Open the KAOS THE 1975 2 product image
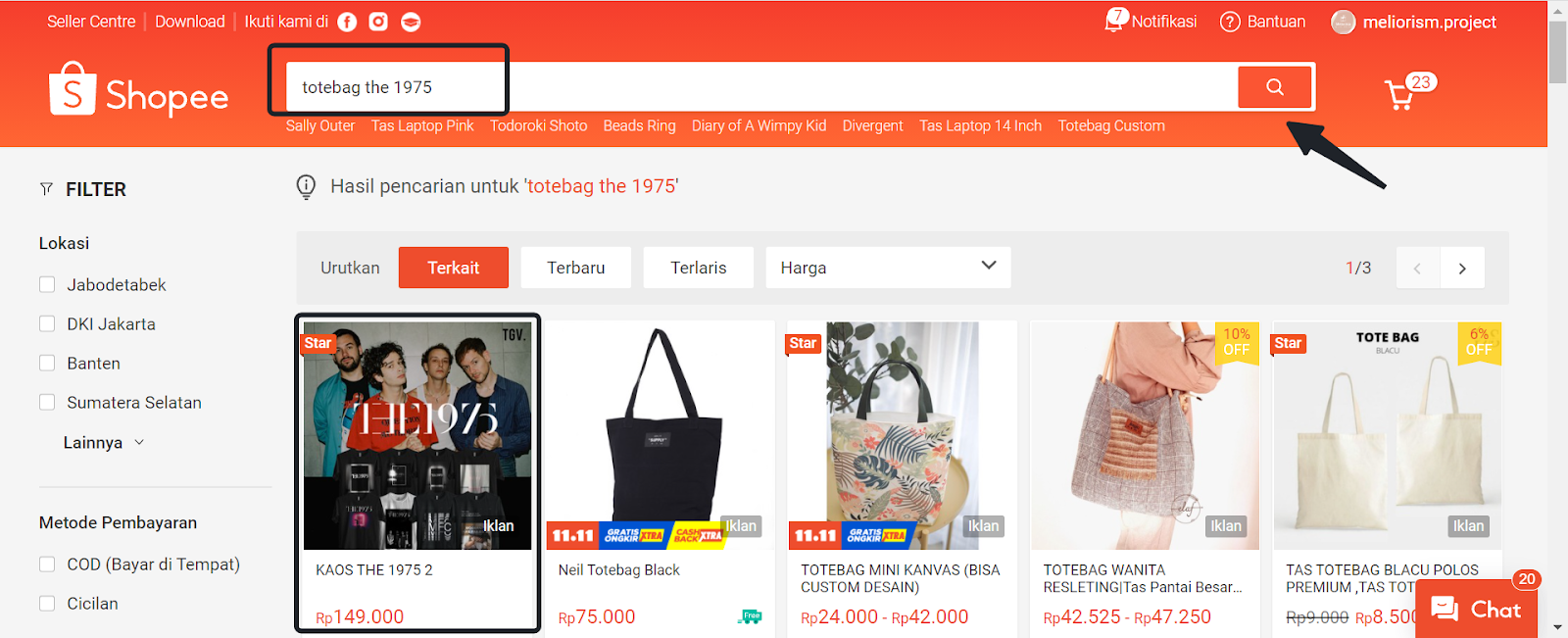The height and width of the screenshot is (638, 1568). (417, 436)
